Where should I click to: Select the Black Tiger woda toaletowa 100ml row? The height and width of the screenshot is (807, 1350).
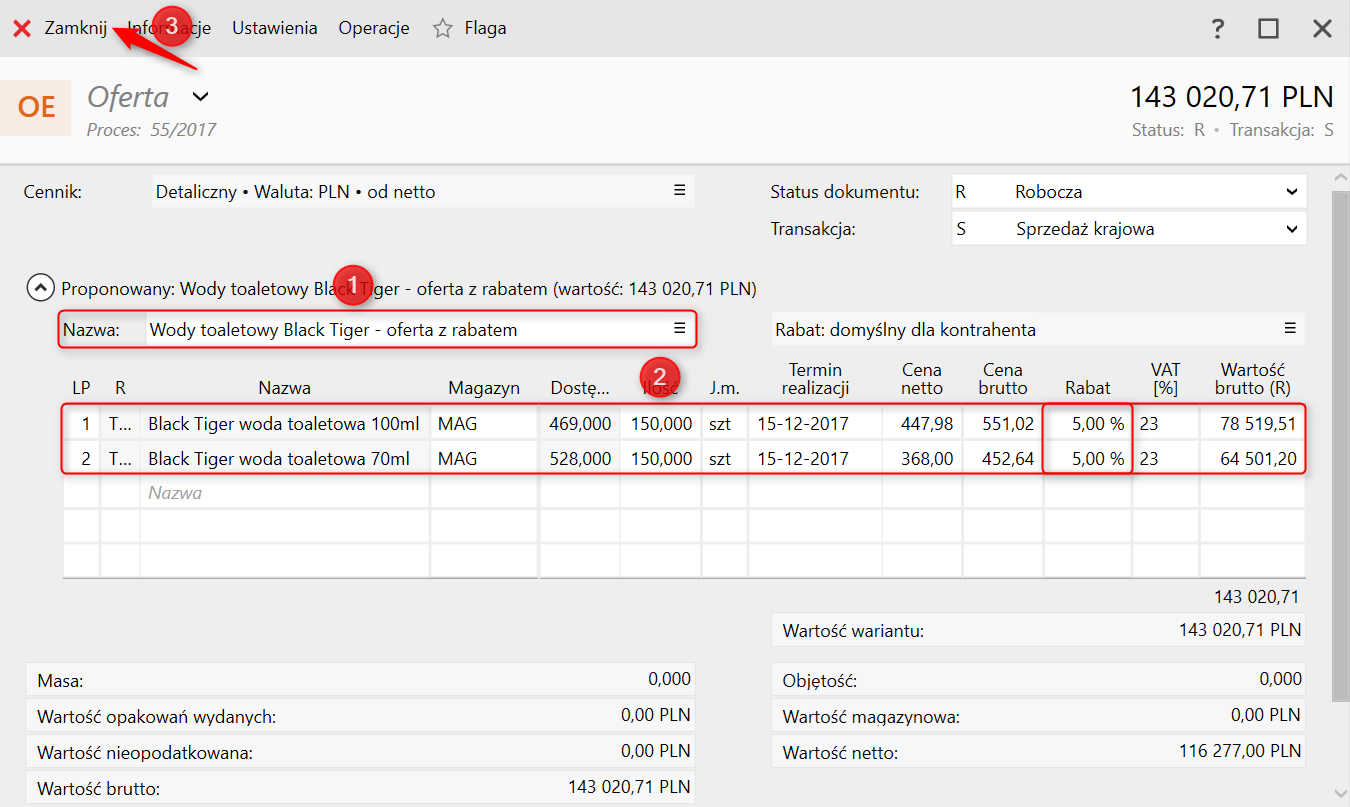pyautogui.click(x=284, y=424)
